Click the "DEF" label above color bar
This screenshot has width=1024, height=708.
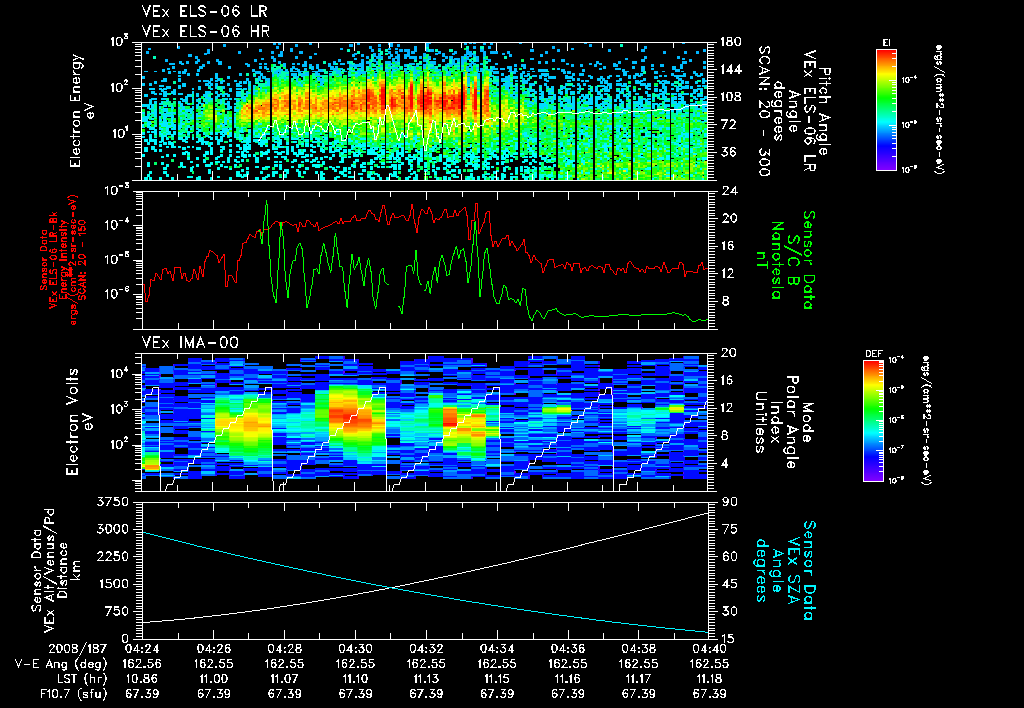pos(873,354)
